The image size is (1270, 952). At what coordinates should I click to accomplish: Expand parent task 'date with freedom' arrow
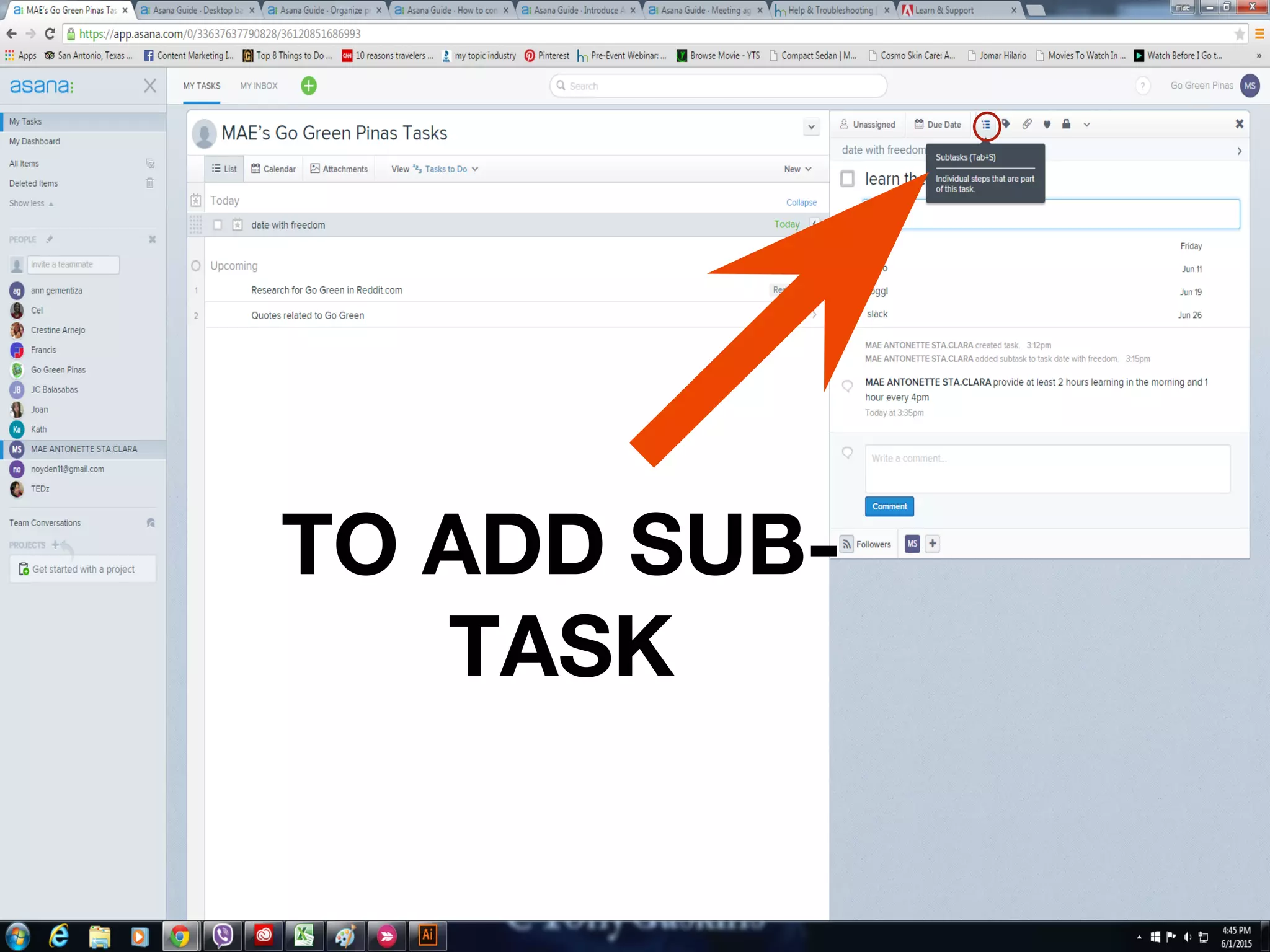(x=1239, y=151)
